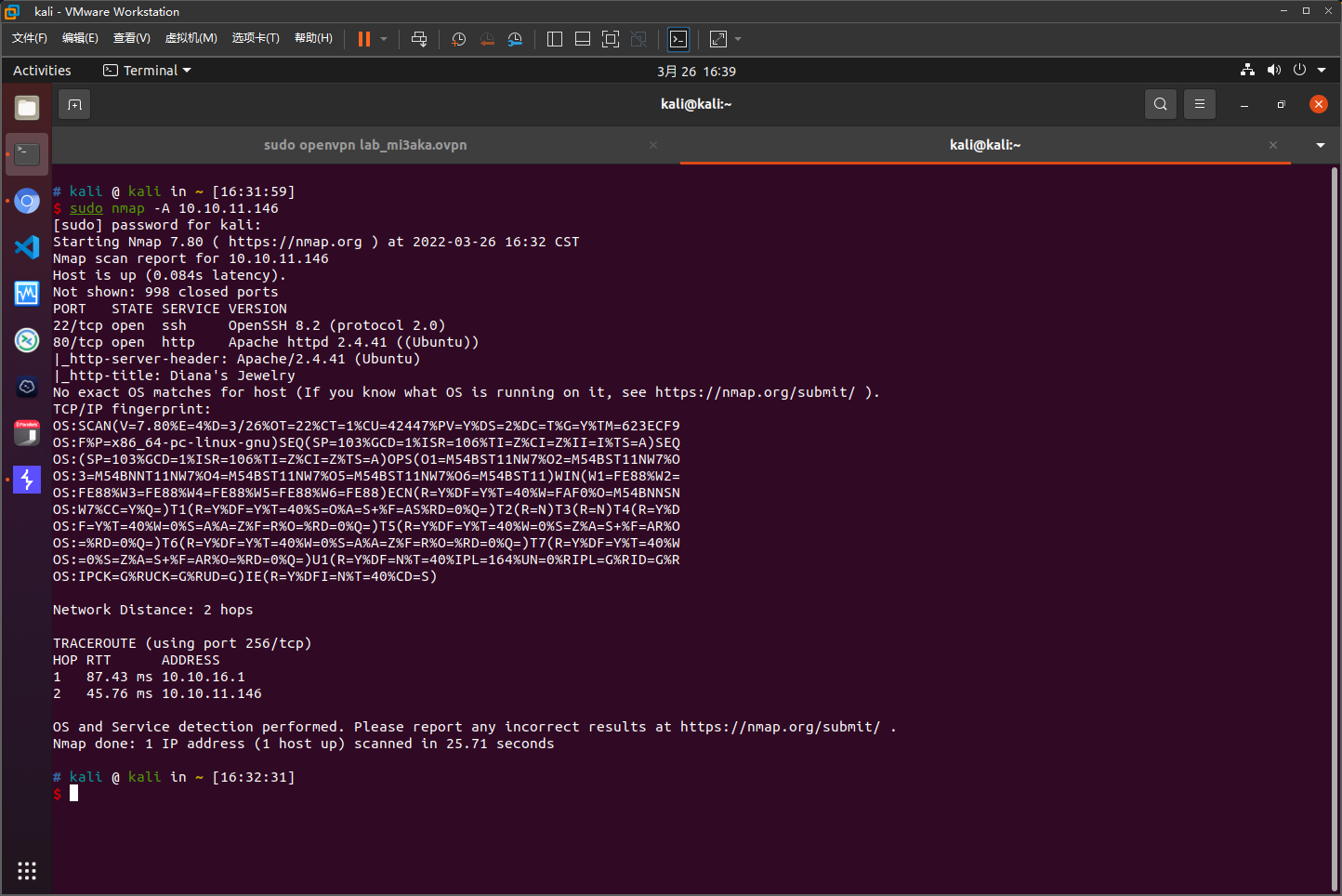
Task: Expand the system menu arrow
Action: coord(1322,71)
